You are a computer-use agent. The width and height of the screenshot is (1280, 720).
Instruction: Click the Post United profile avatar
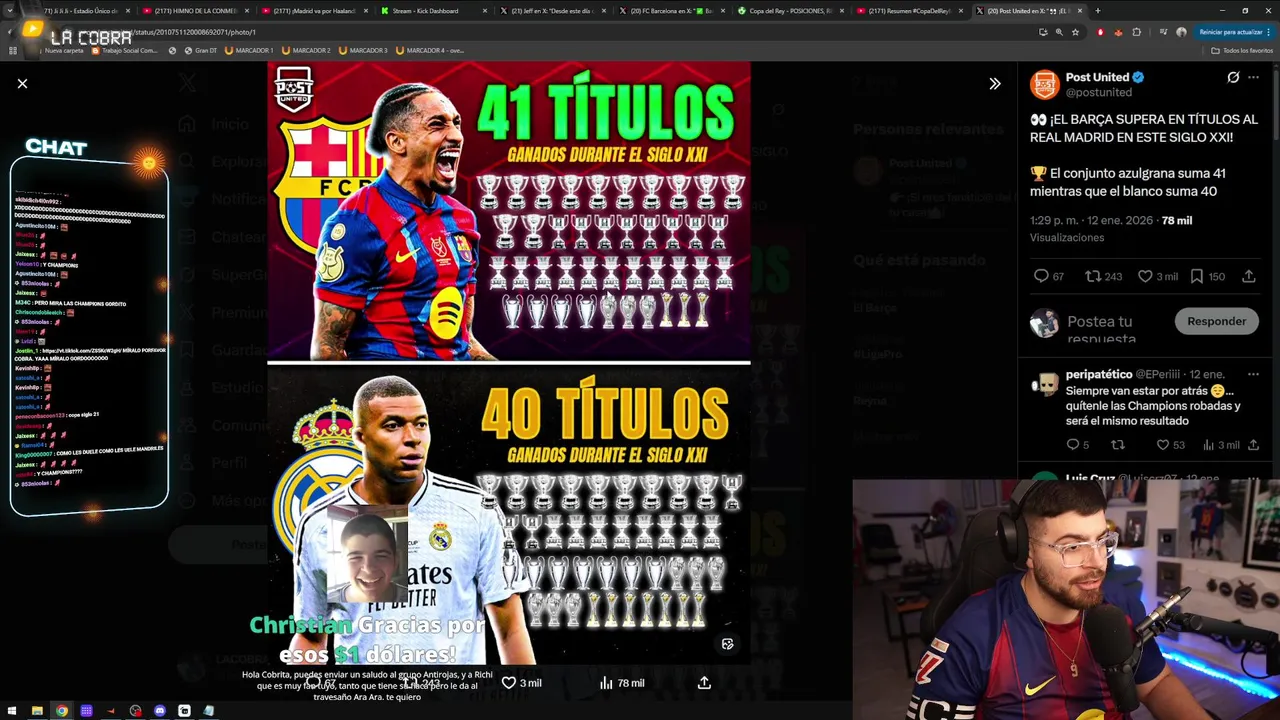[1044, 85]
